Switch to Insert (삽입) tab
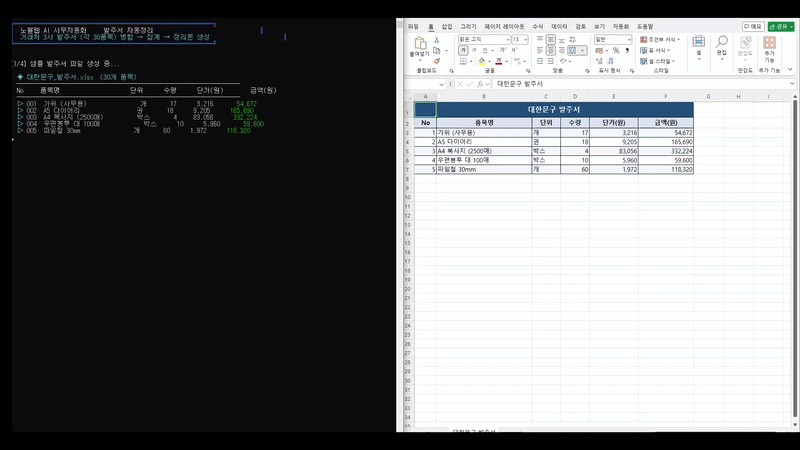800x450 pixels. [x=447, y=27]
